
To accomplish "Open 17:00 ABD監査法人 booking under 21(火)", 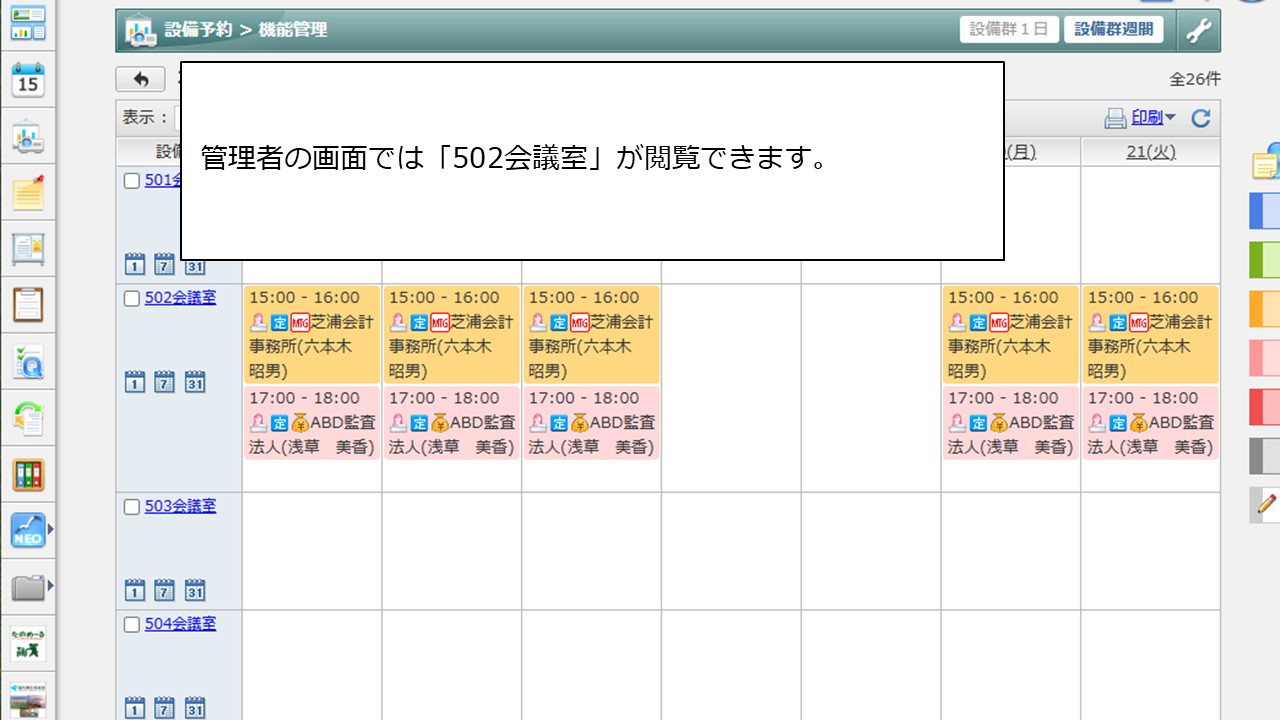I will pos(1151,423).
